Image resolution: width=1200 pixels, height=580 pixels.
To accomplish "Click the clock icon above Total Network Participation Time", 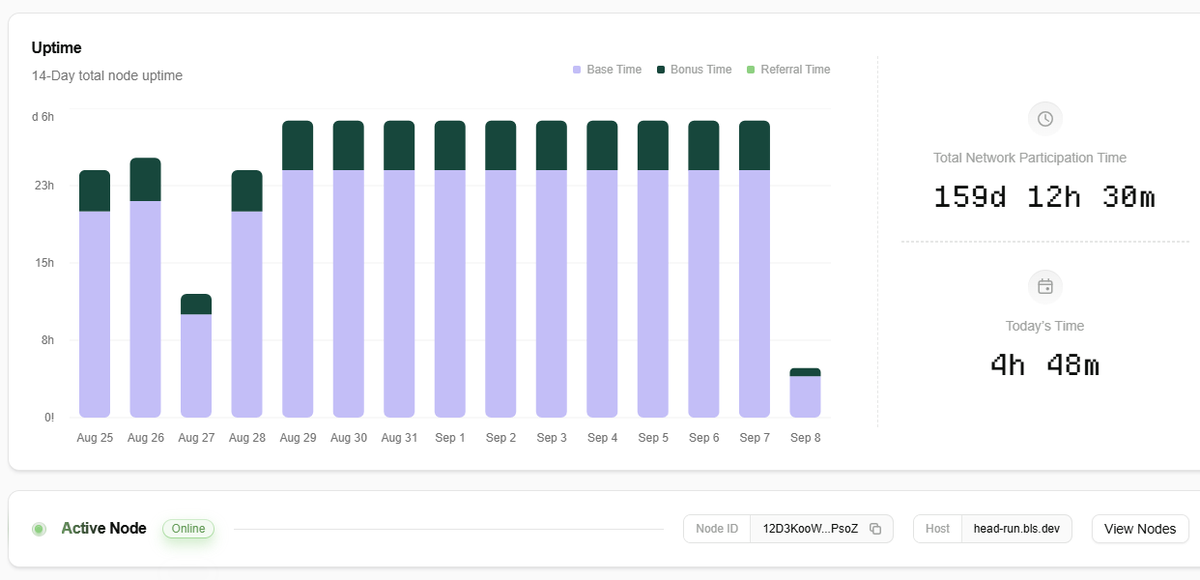I will pos(1045,119).
